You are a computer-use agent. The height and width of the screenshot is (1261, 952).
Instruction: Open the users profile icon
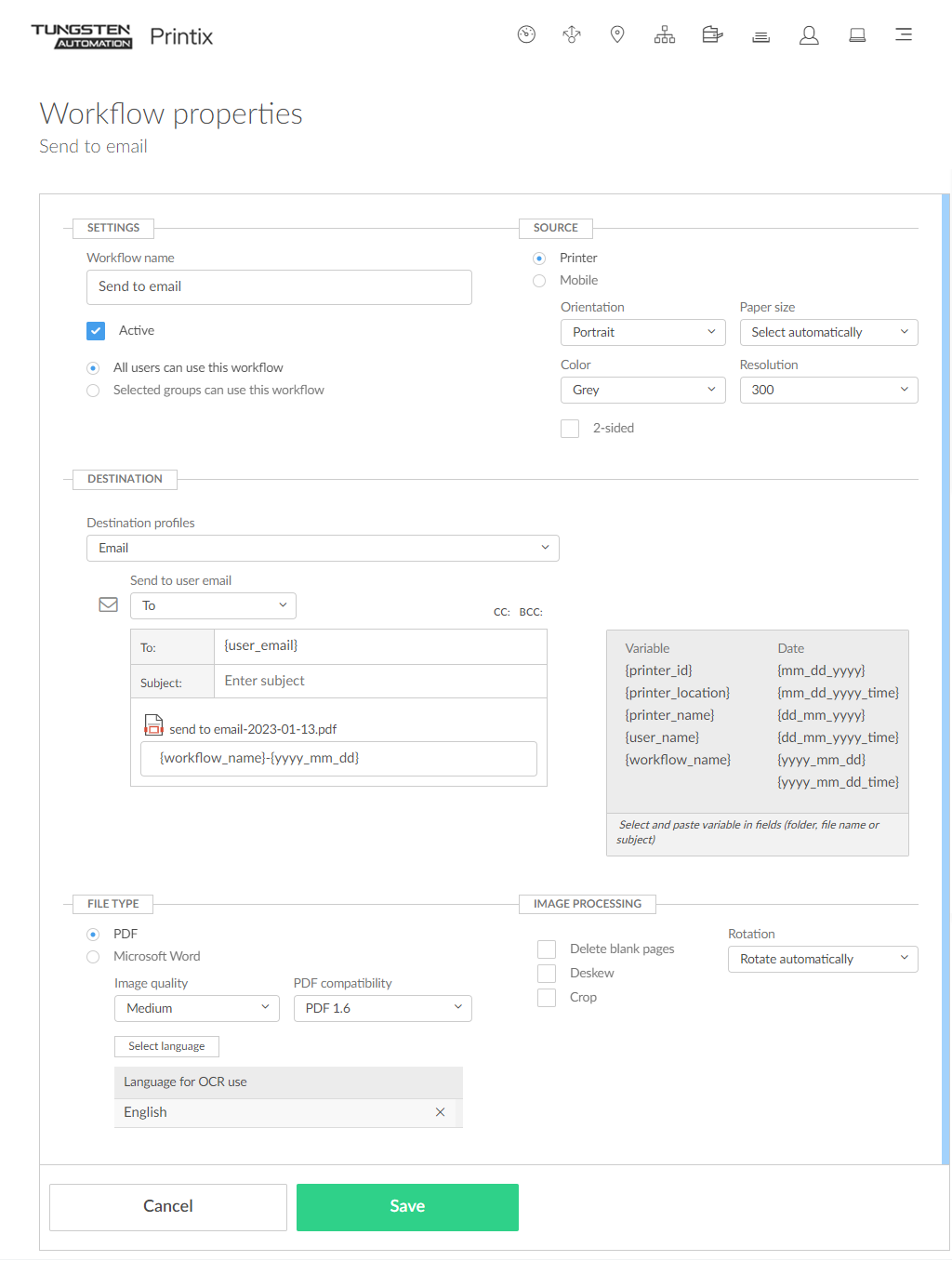point(810,35)
